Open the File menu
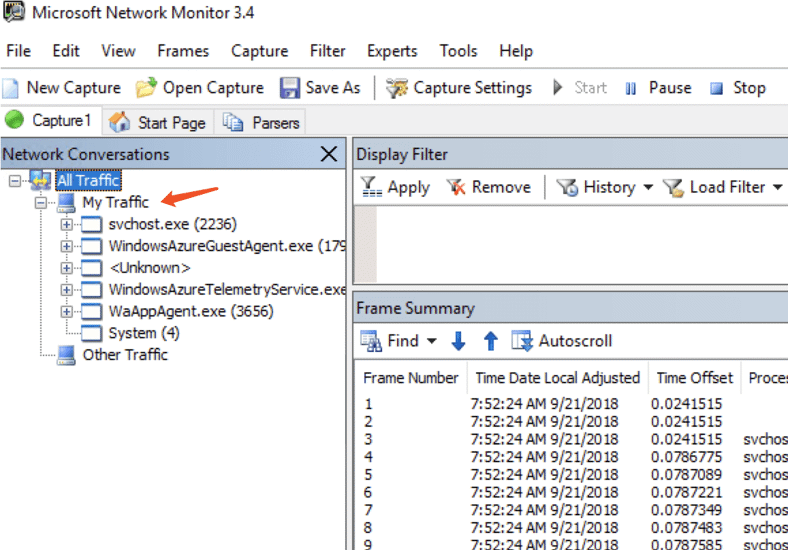Image resolution: width=788 pixels, height=550 pixels. (19, 51)
